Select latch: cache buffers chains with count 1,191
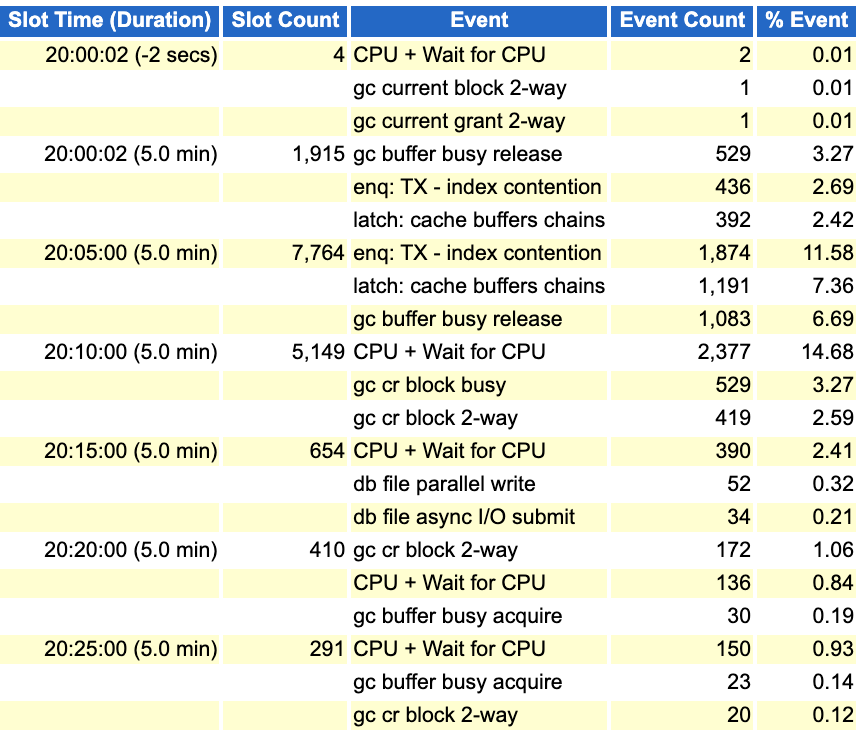Image resolution: width=860 pixels, height=750 pixels. coord(479,286)
